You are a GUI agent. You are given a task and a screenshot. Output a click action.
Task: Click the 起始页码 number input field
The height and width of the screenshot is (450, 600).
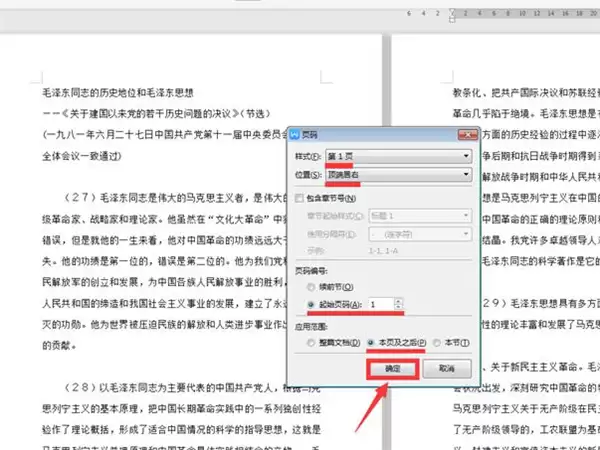point(380,304)
